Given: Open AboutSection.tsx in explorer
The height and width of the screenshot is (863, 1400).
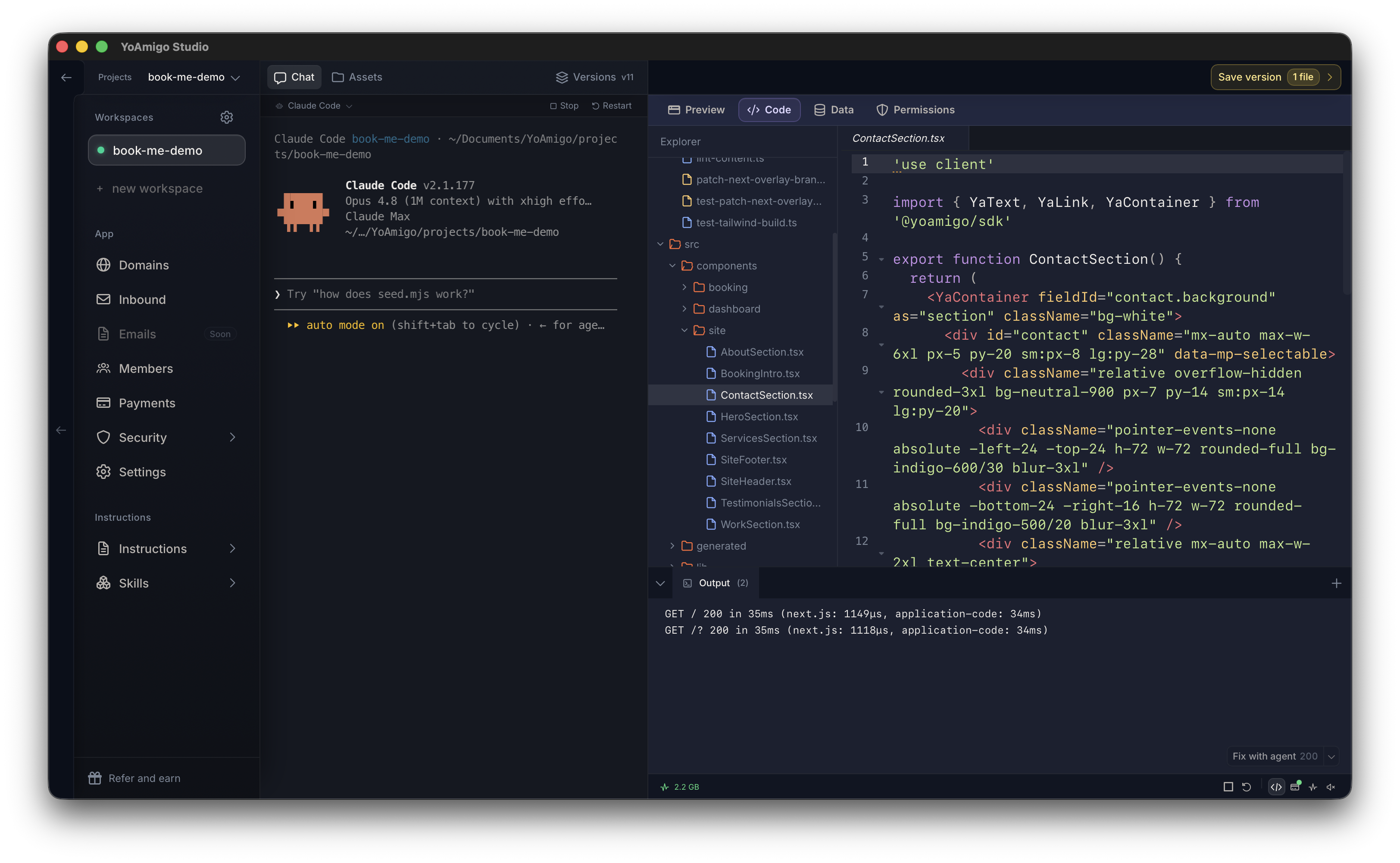Looking at the screenshot, I should click(x=754, y=352).
